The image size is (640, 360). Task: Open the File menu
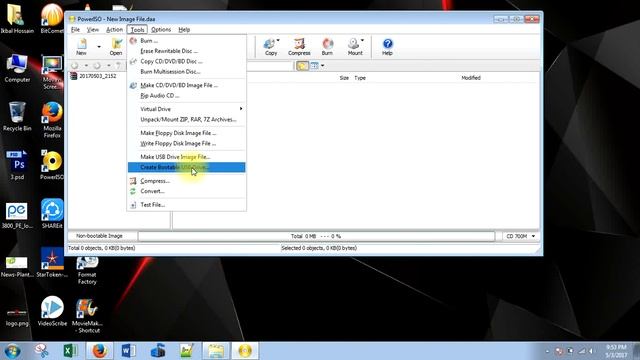coord(76,29)
